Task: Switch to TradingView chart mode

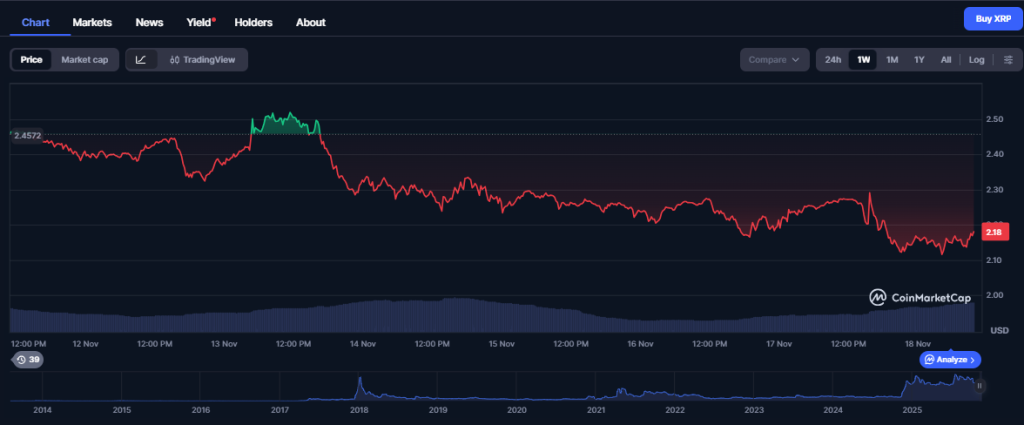Action: [202, 60]
